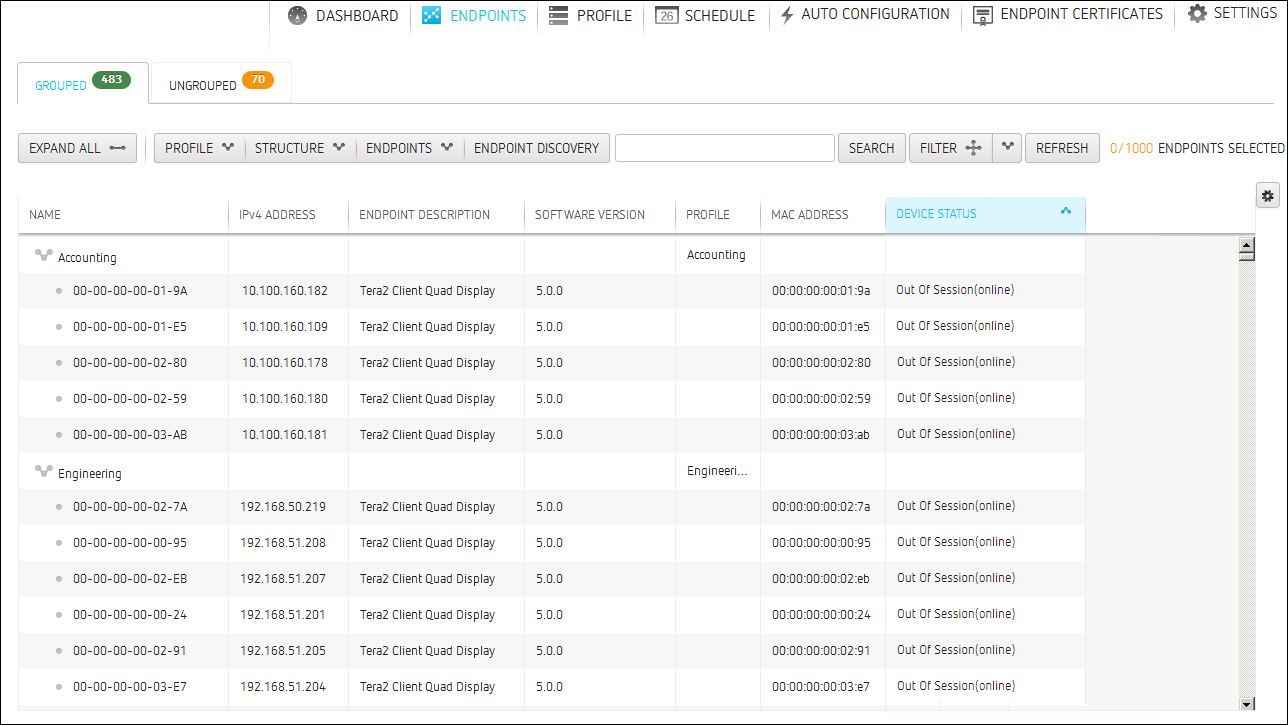Click Accounting profile cell

click(x=716, y=255)
